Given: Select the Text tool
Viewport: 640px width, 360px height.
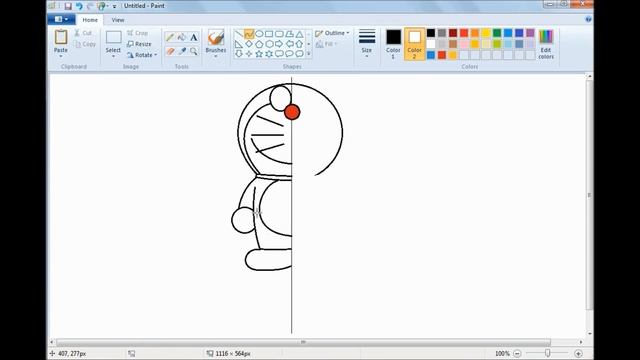Looking at the screenshot, I should coord(194,38).
